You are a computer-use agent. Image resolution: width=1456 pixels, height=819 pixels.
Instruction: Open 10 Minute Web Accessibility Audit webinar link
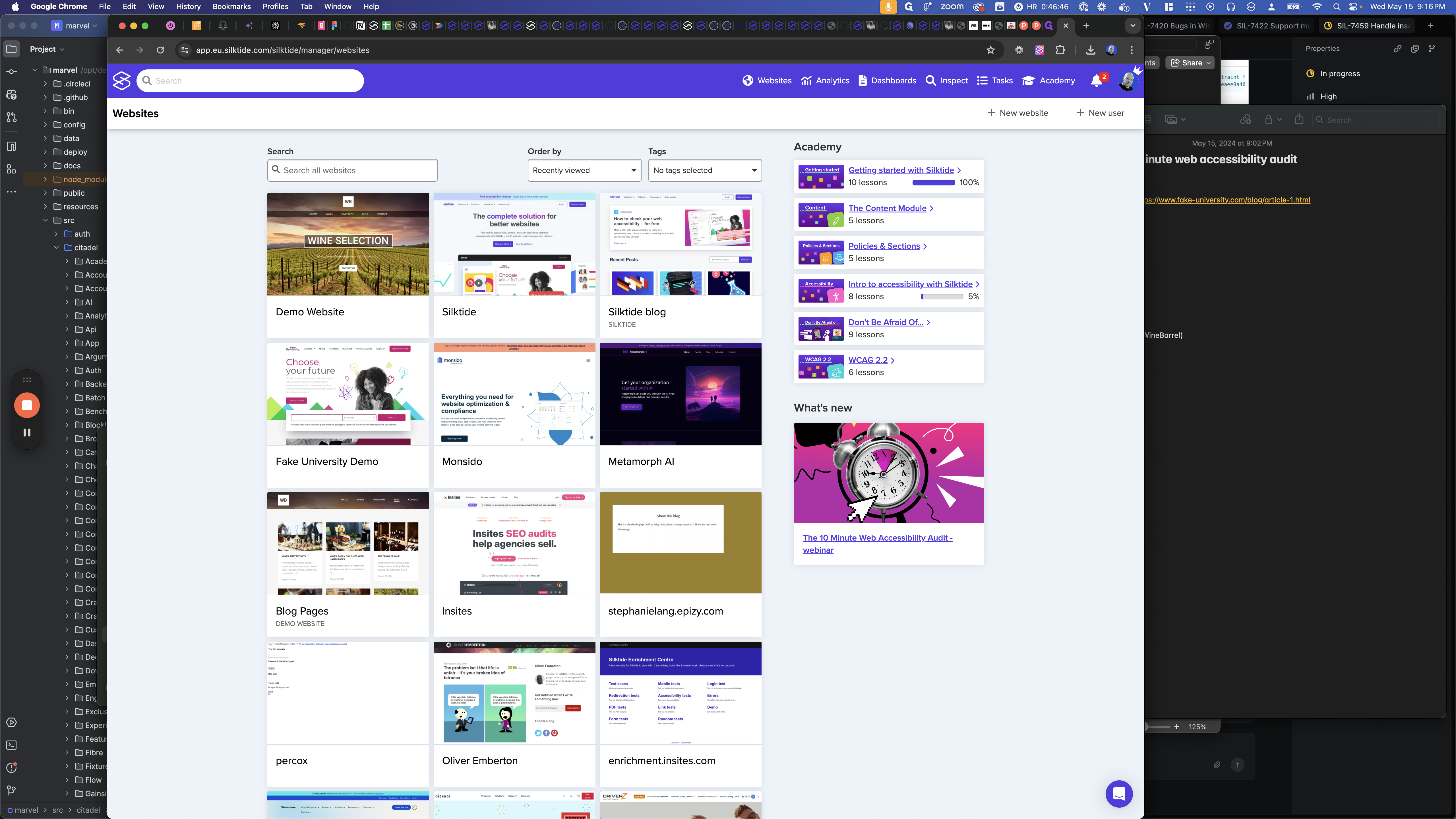(x=877, y=544)
